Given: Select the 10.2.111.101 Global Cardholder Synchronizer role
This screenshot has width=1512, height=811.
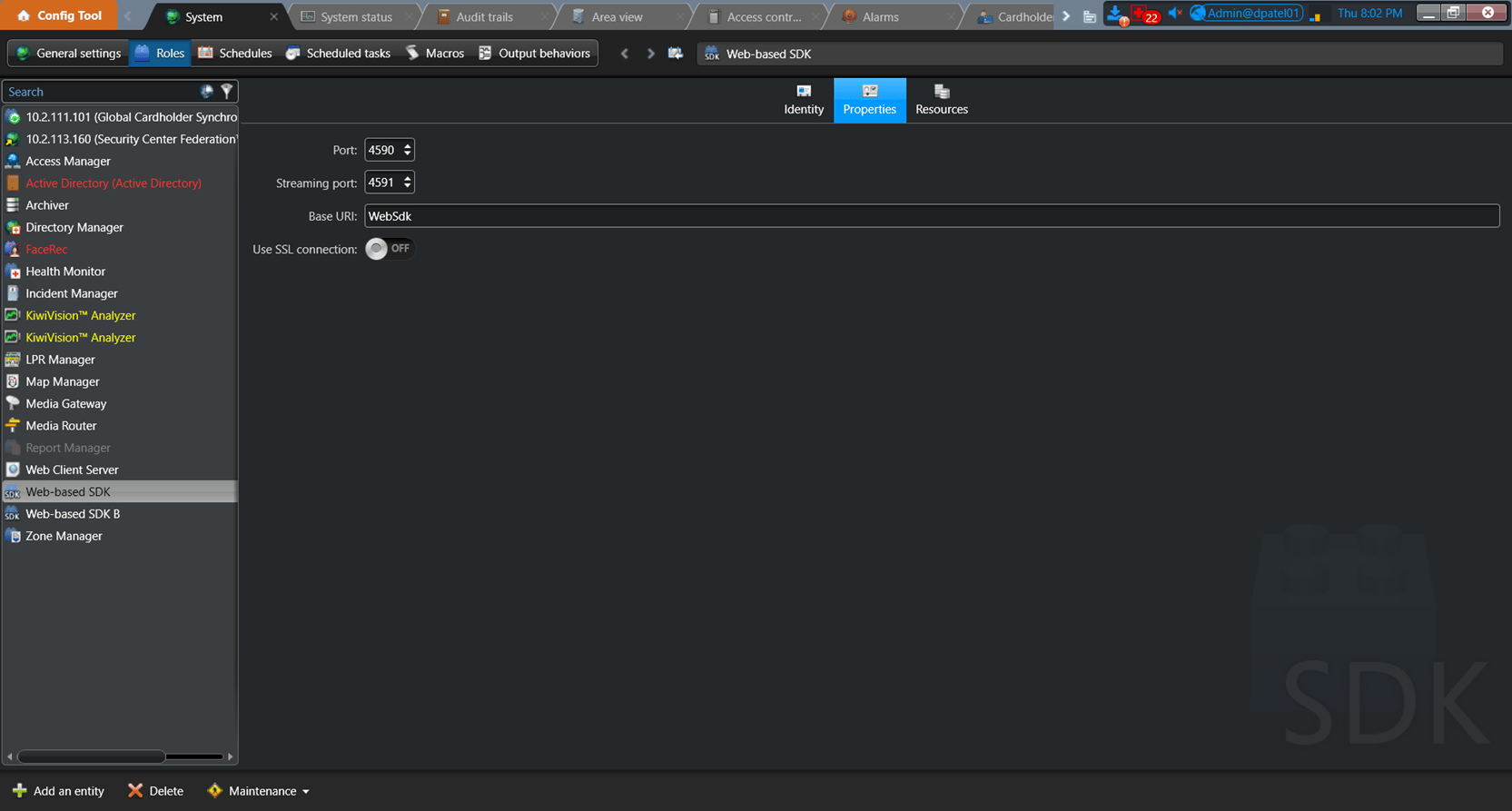Looking at the screenshot, I should coord(120,117).
